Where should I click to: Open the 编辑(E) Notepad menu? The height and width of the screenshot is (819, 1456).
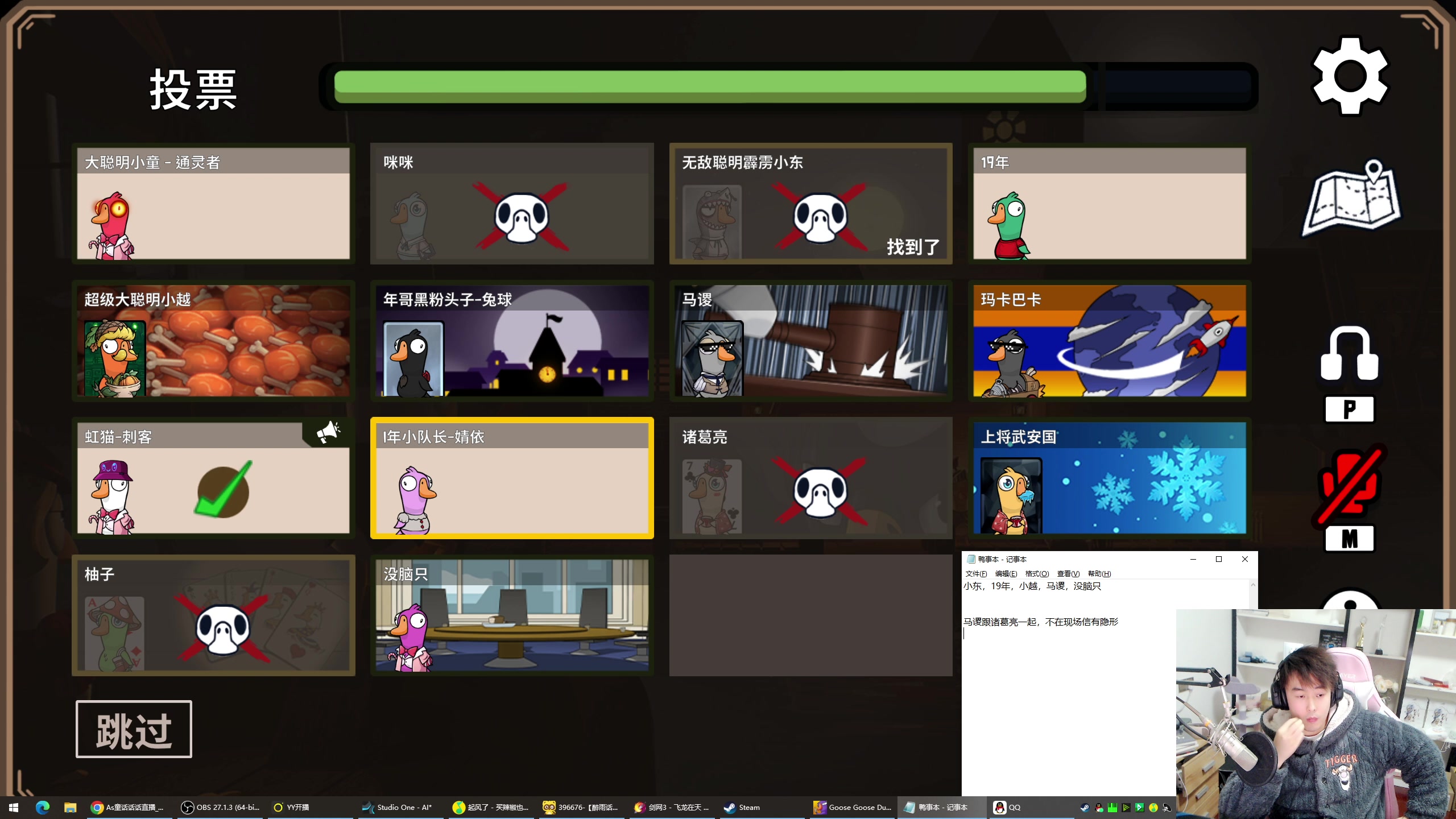pyautogui.click(x=1006, y=573)
